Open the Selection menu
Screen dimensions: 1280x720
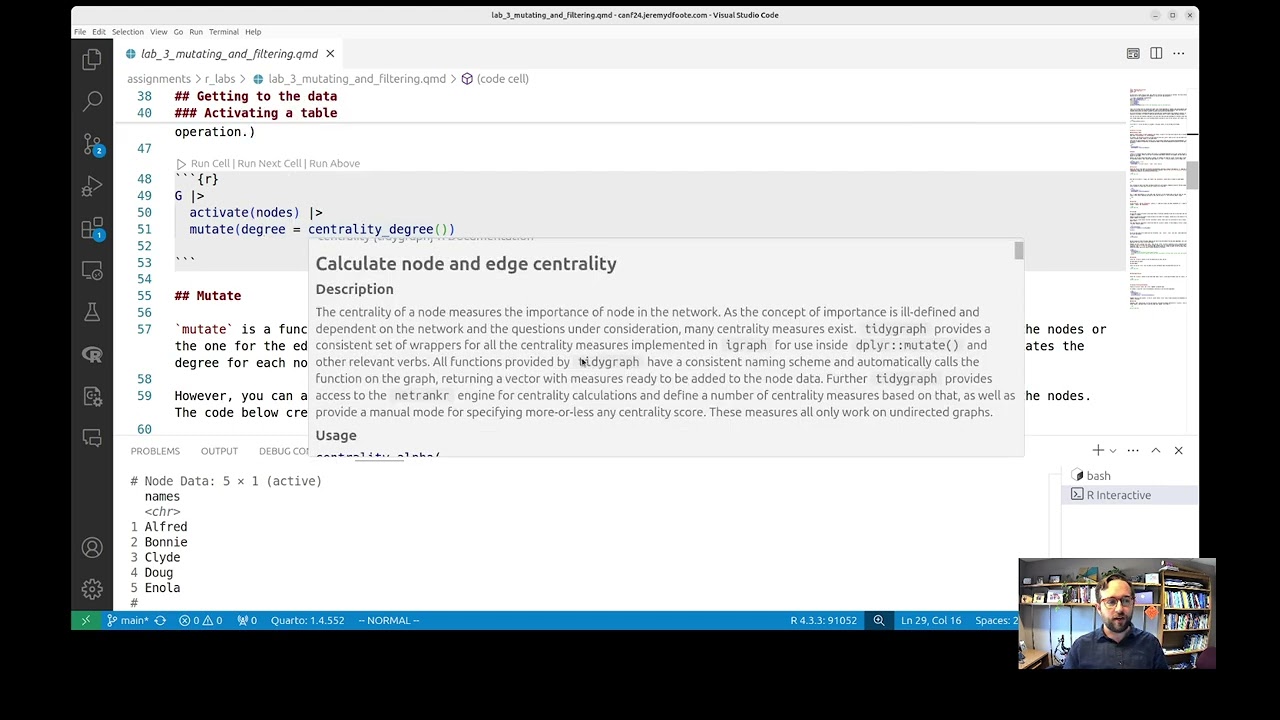click(127, 32)
